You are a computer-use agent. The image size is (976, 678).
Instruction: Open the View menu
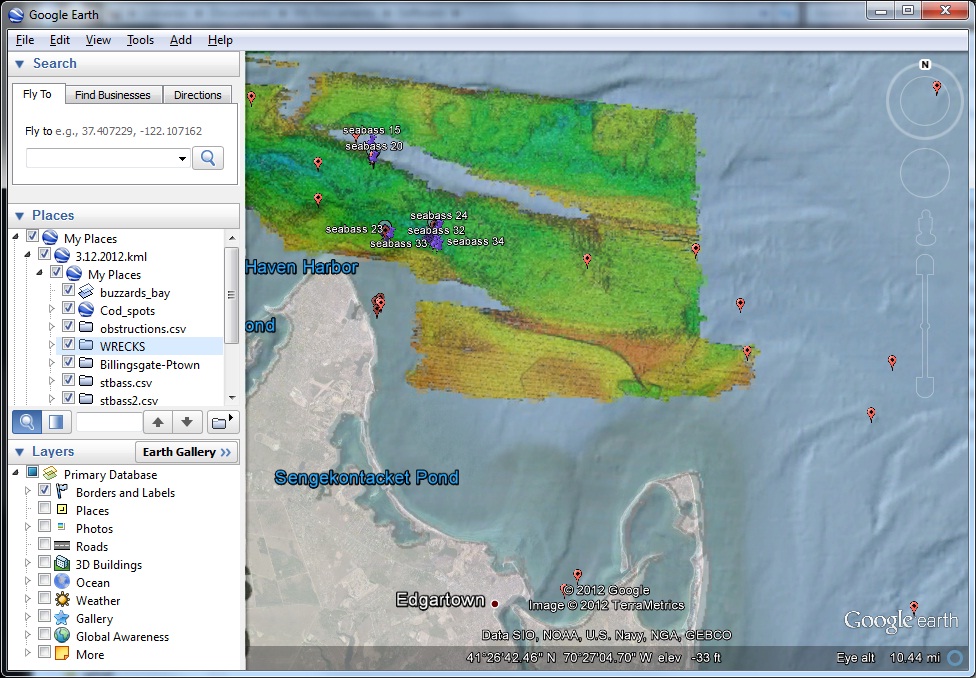pyautogui.click(x=98, y=40)
